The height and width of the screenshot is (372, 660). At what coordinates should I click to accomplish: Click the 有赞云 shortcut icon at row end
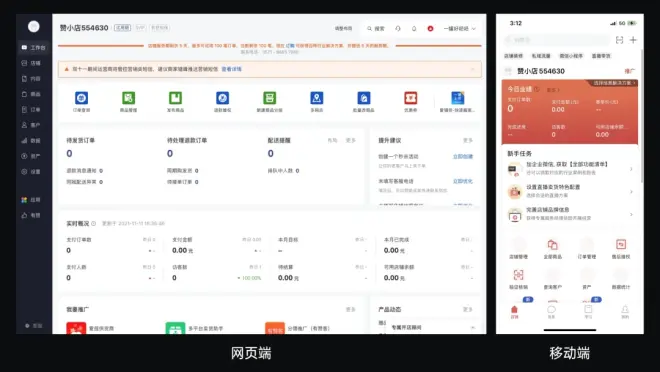(x=458, y=98)
